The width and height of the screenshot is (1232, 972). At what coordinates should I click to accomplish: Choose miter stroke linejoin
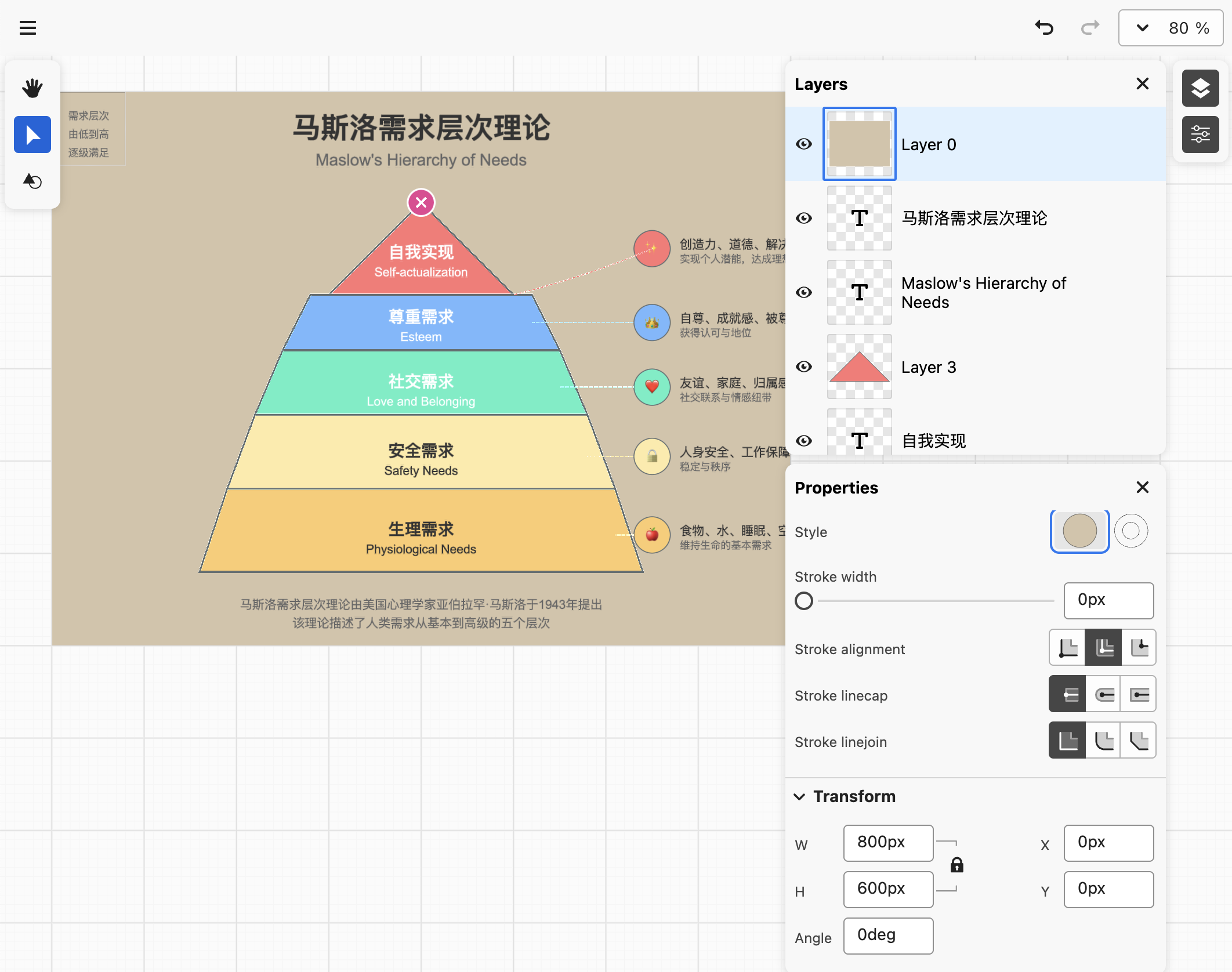(x=1068, y=740)
